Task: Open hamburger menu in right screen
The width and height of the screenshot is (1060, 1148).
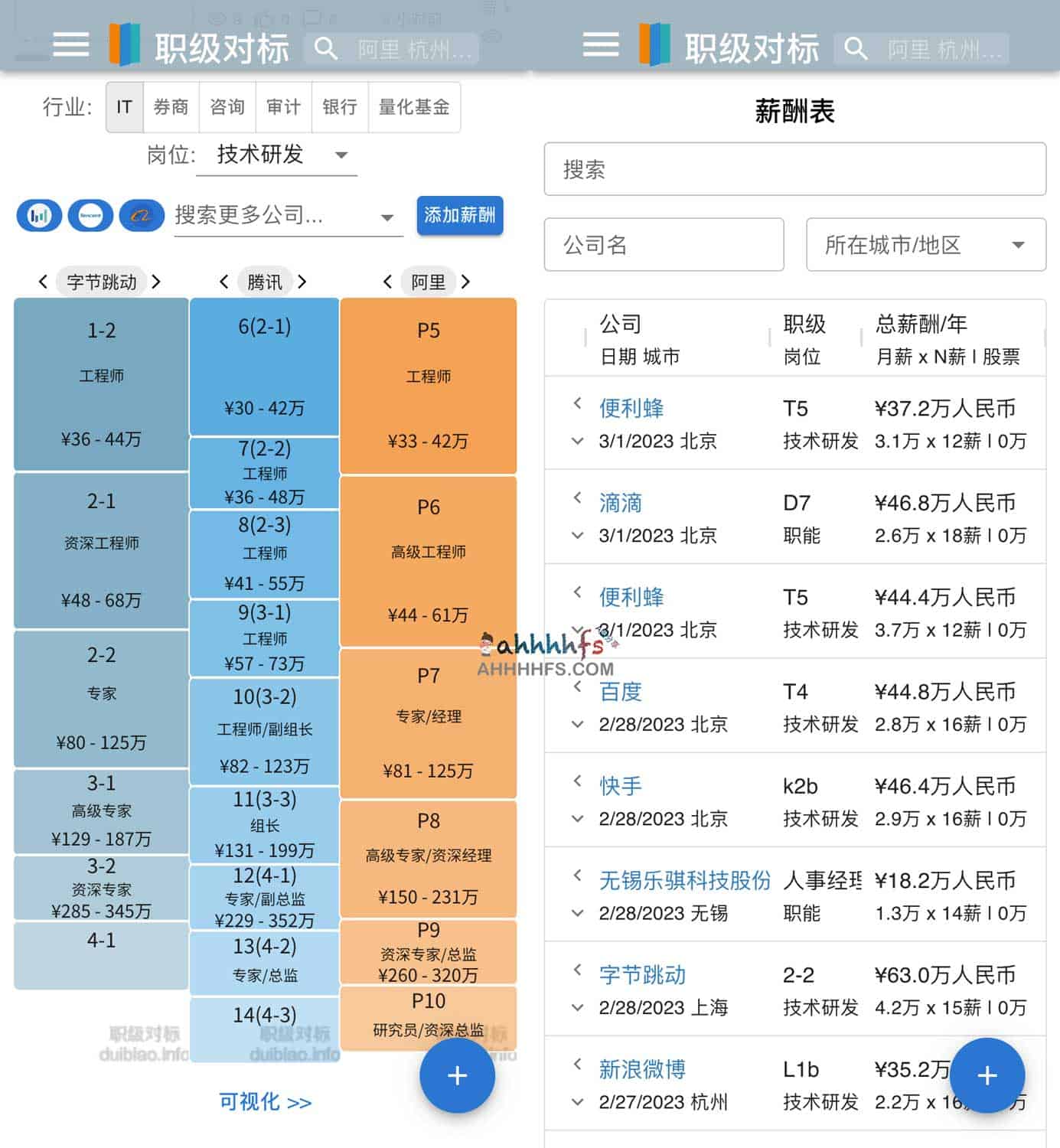Action: coord(601,44)
